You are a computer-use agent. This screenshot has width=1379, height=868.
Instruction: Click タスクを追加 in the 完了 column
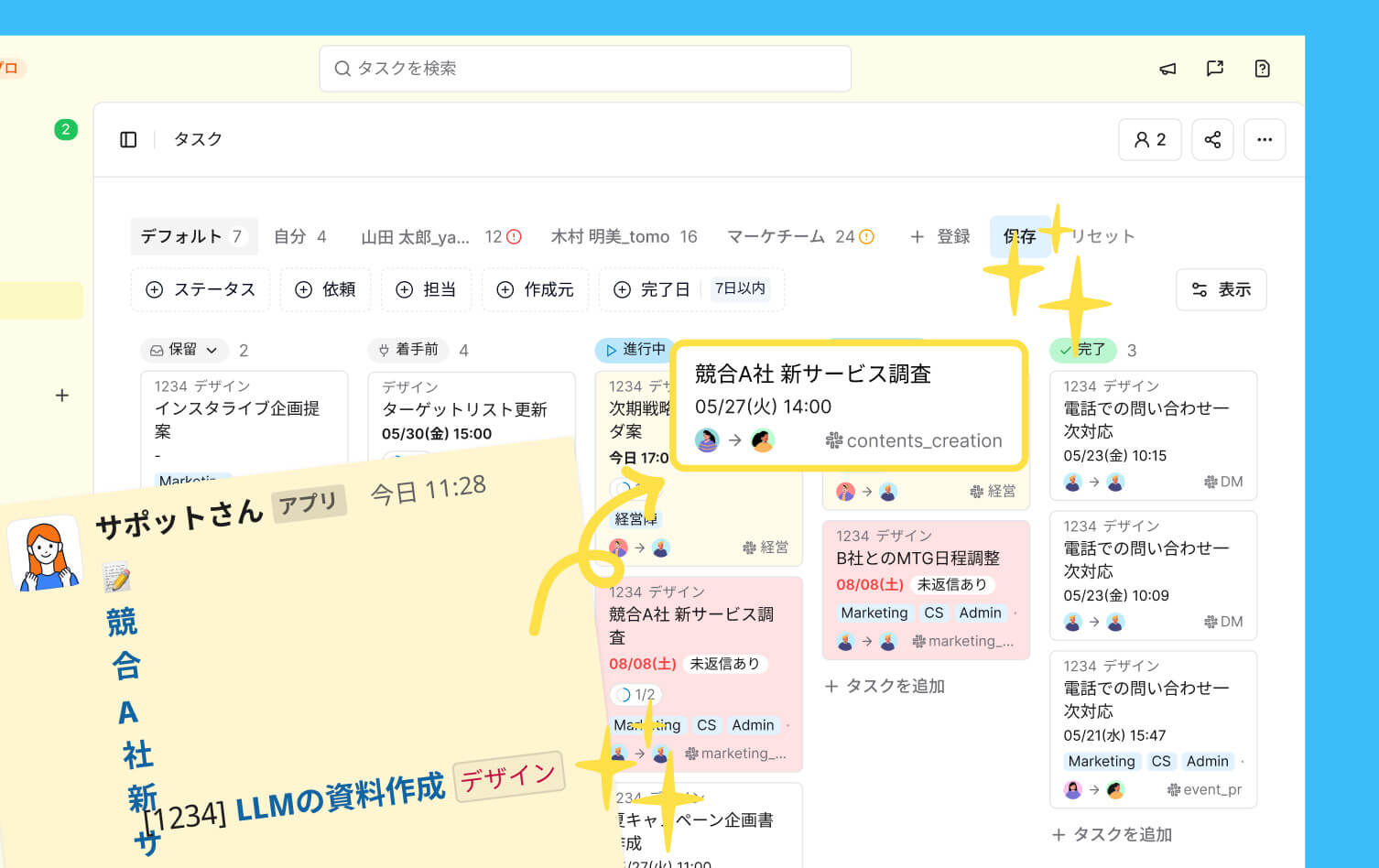(1112, 834)
